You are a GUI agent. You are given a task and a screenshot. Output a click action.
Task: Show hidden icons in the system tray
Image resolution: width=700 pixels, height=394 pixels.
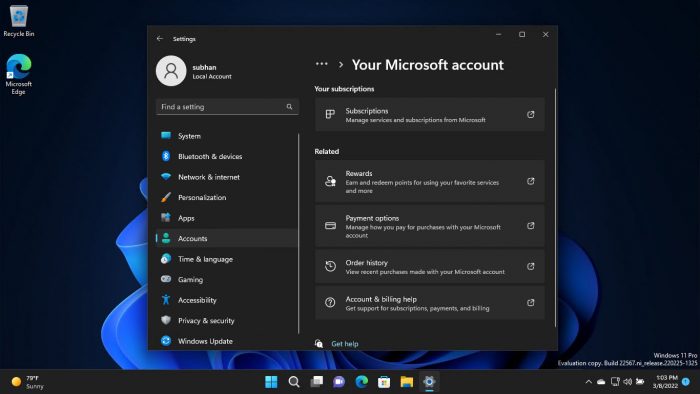pos(588,382)
